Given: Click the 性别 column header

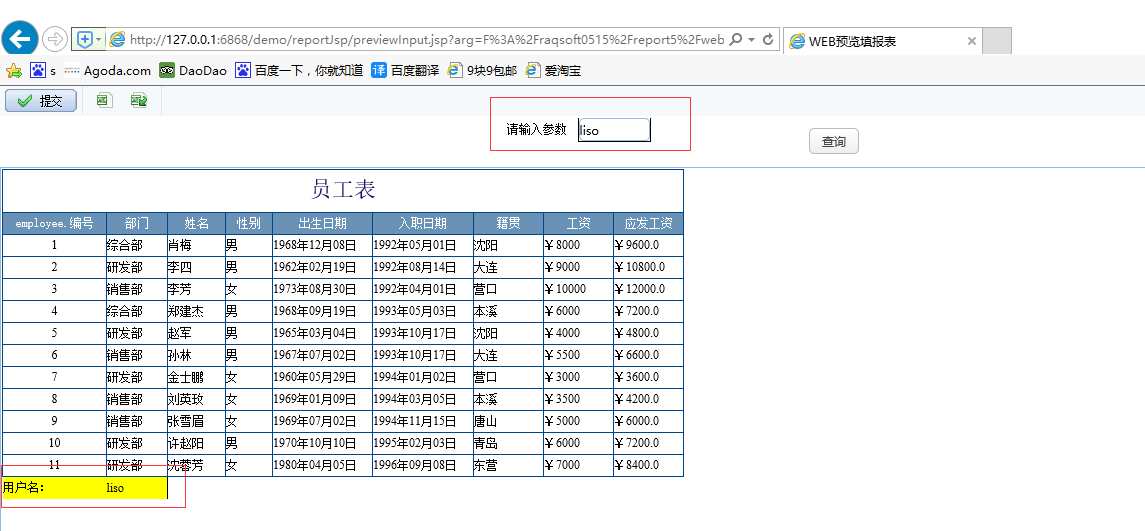Looking at the screenshot, I should (x=248, y=223).
